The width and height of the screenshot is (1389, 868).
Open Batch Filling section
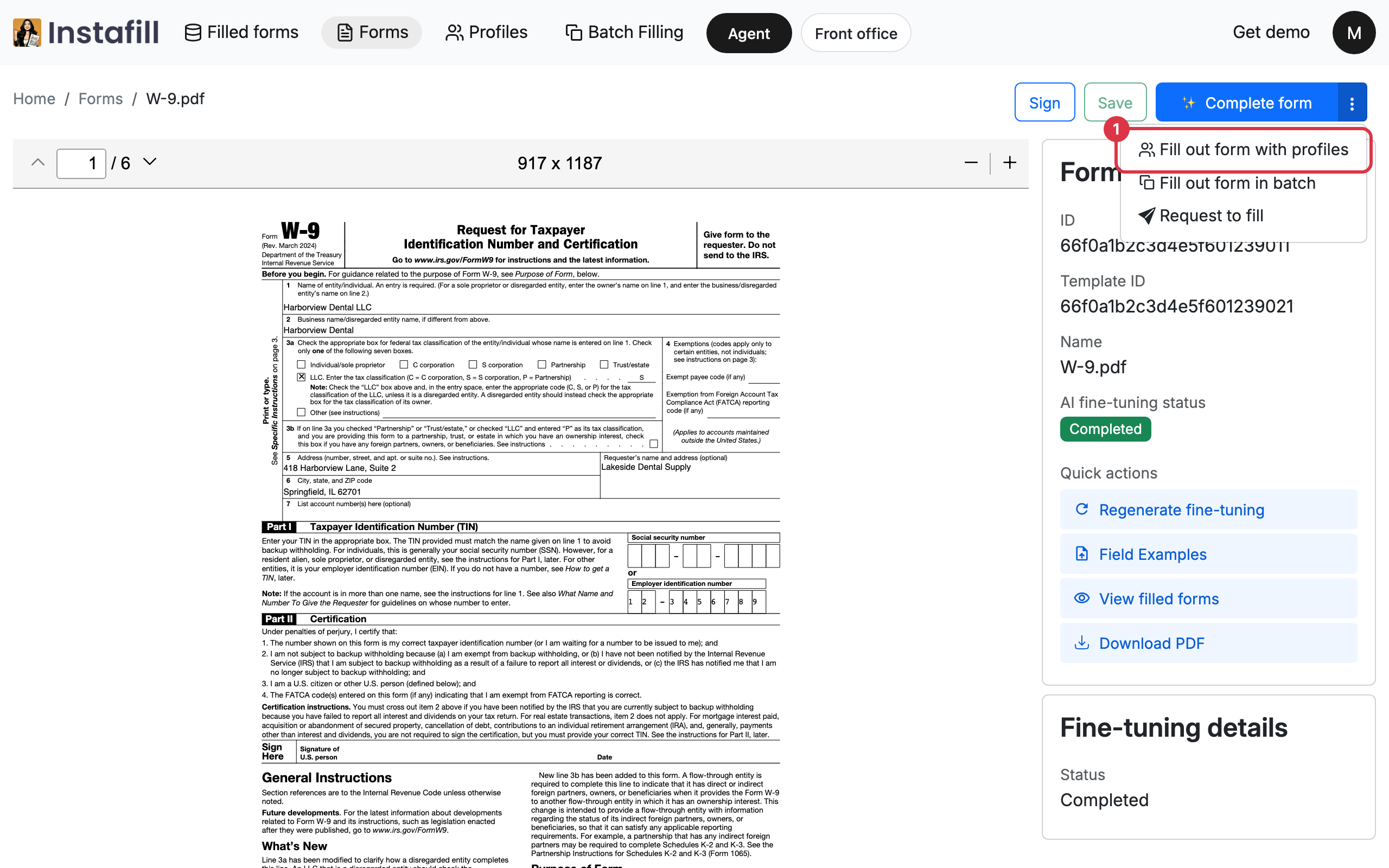[624, 32]
